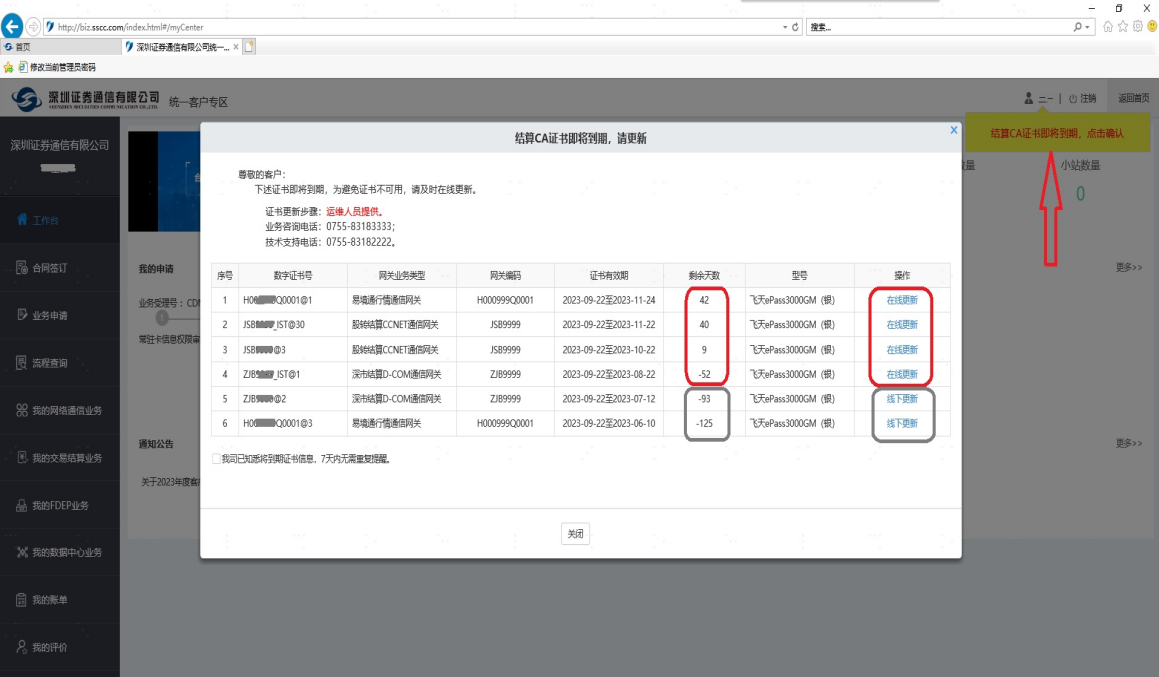Screen dimensions: 1159x677
Task: Open 我的交易结算业务 in the sidebar
Action: [x=60, y=457]
